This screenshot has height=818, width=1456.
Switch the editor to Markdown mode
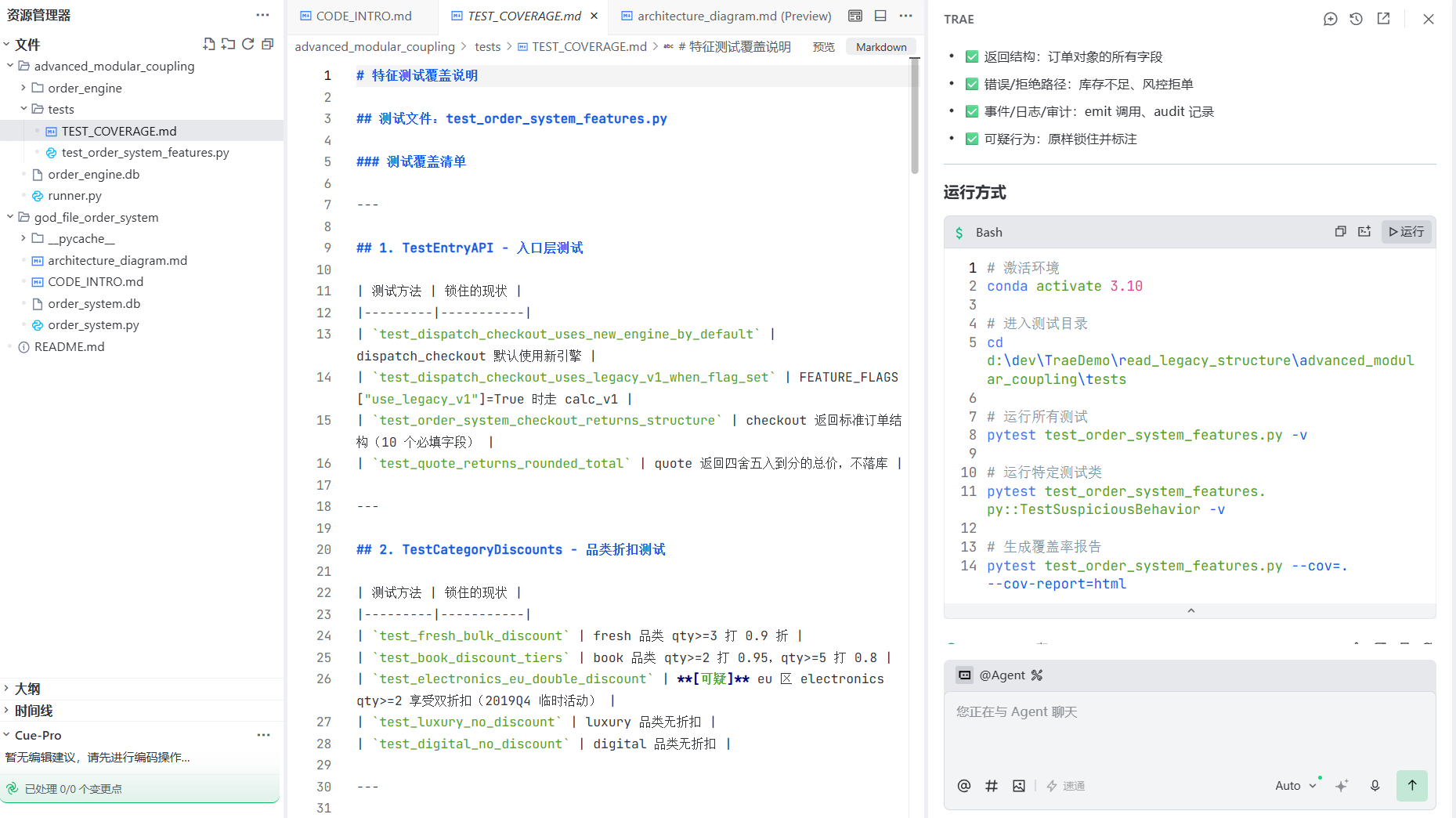[881, 47]
